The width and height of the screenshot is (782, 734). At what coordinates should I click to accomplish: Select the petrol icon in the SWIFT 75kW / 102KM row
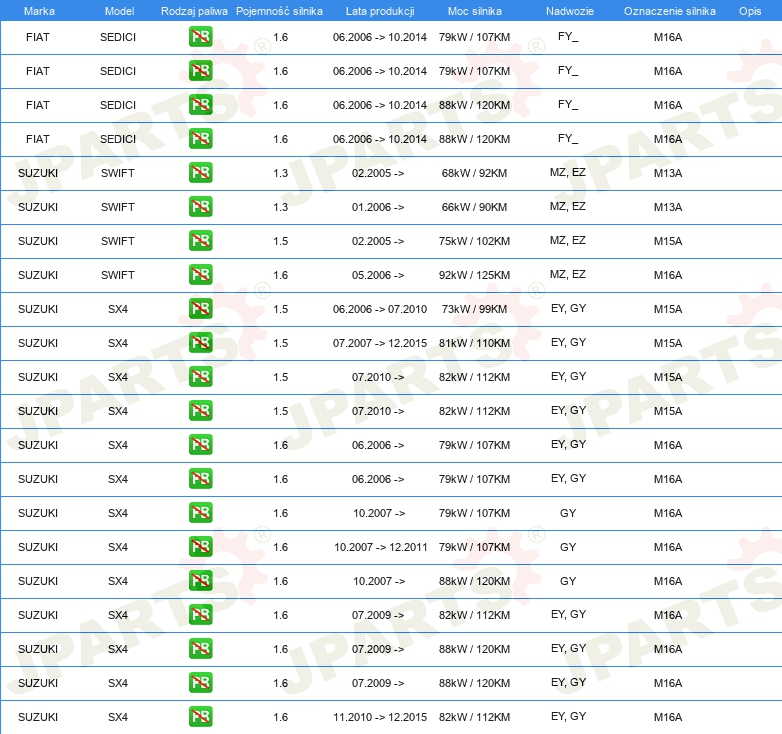[x=200, y=240]
